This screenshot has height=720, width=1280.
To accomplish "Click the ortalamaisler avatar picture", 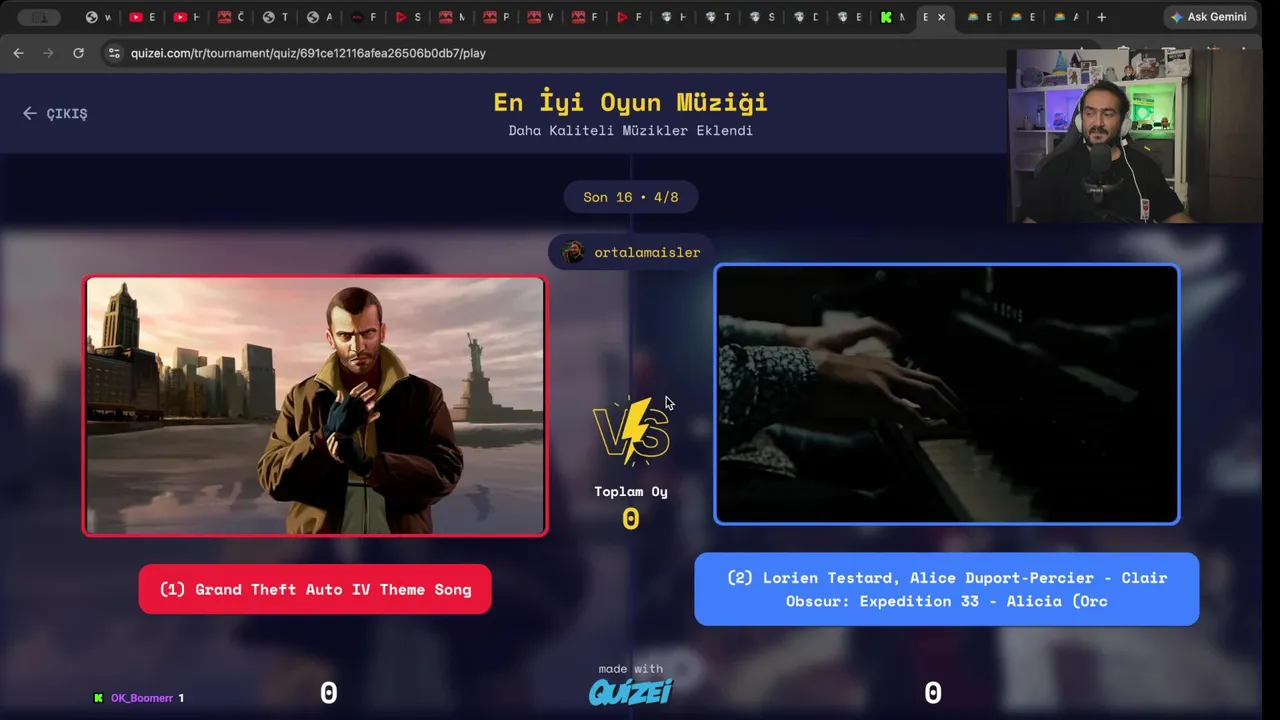I will (573, 252).
